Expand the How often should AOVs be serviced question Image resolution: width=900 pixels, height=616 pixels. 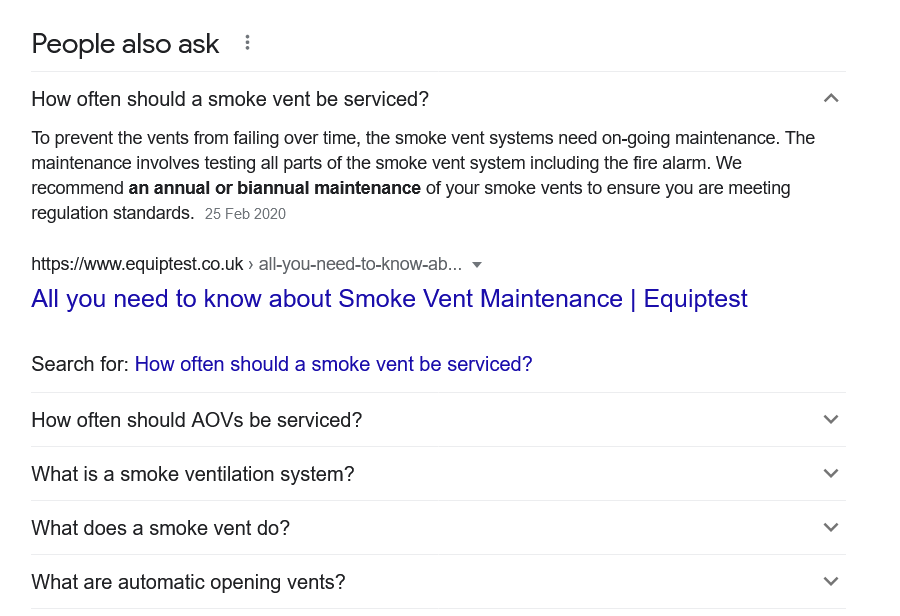click(438, 420)
